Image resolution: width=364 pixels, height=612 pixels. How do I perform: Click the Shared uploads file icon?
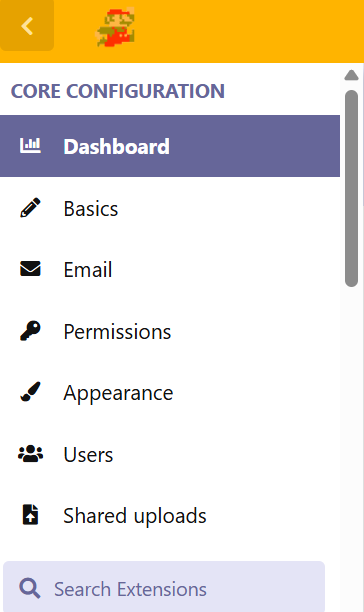pyautogui.click(x=30, y=515)
